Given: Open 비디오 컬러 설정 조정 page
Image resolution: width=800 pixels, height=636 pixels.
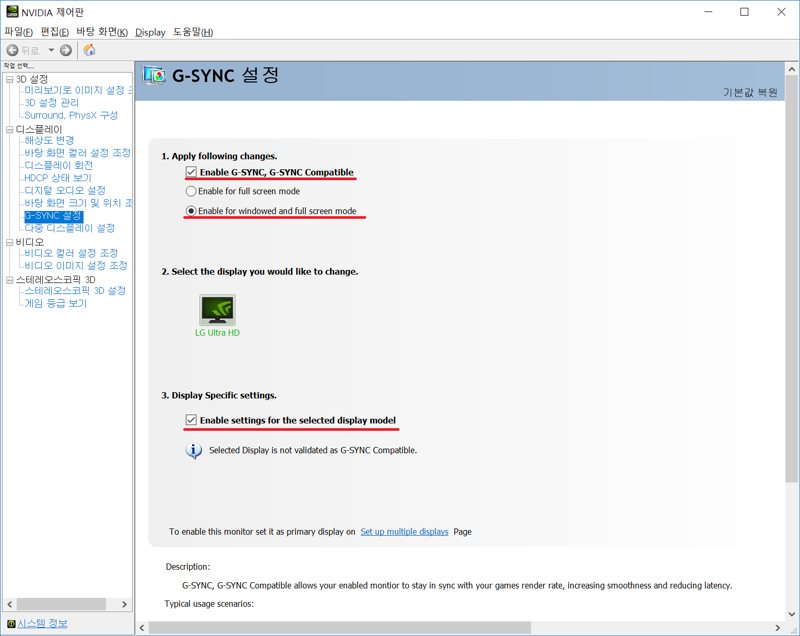Looking at the screenshot, I should (71, 253).
